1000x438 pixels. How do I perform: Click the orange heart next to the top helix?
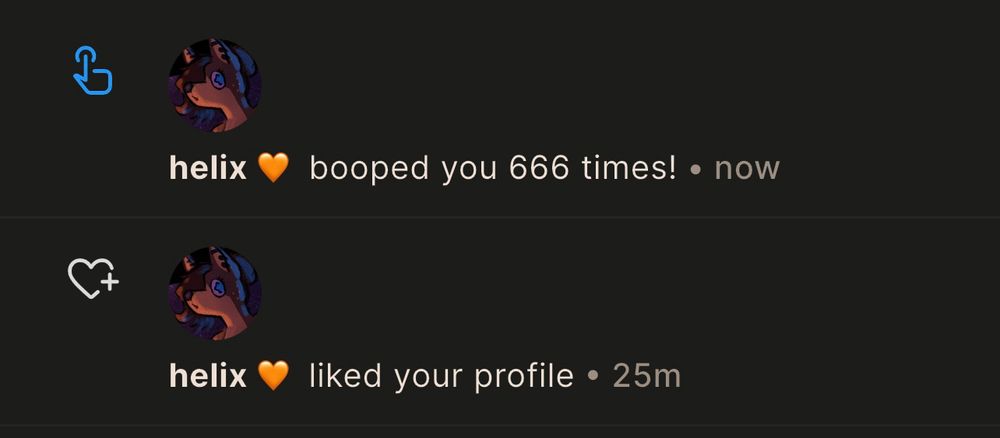(x=273, y=168)
